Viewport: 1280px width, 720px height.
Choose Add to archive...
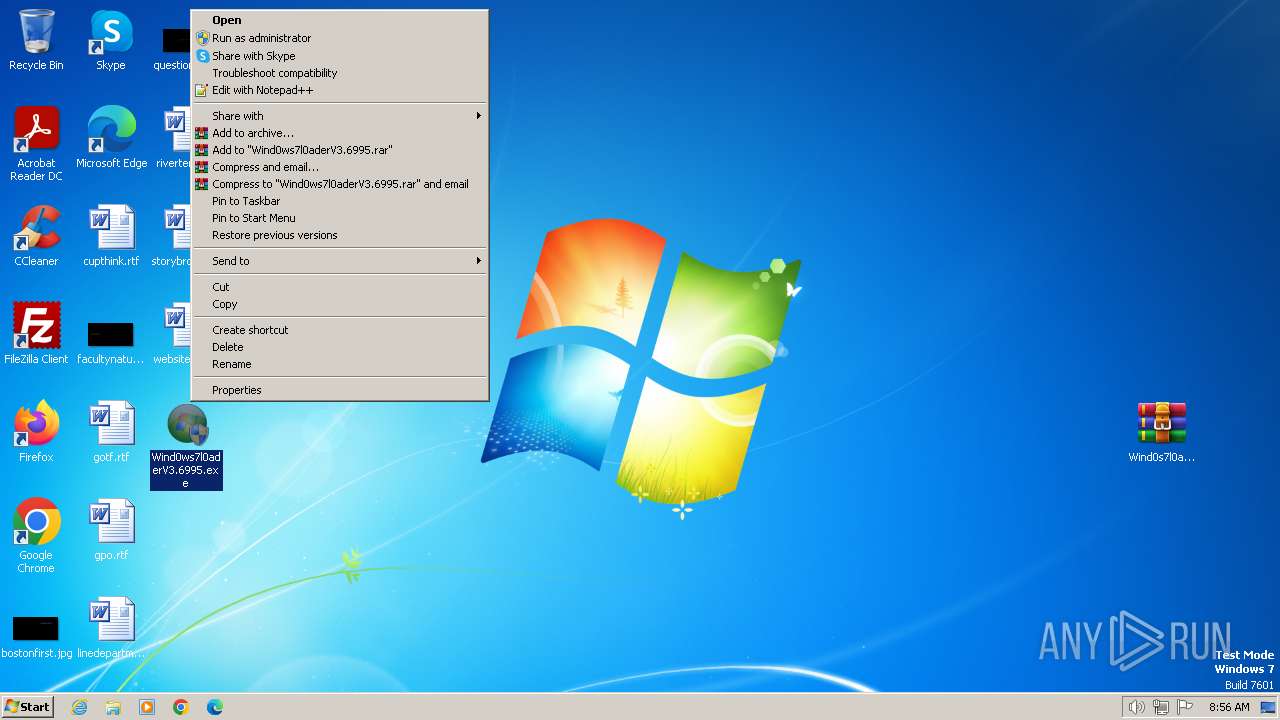coord(339,133)
